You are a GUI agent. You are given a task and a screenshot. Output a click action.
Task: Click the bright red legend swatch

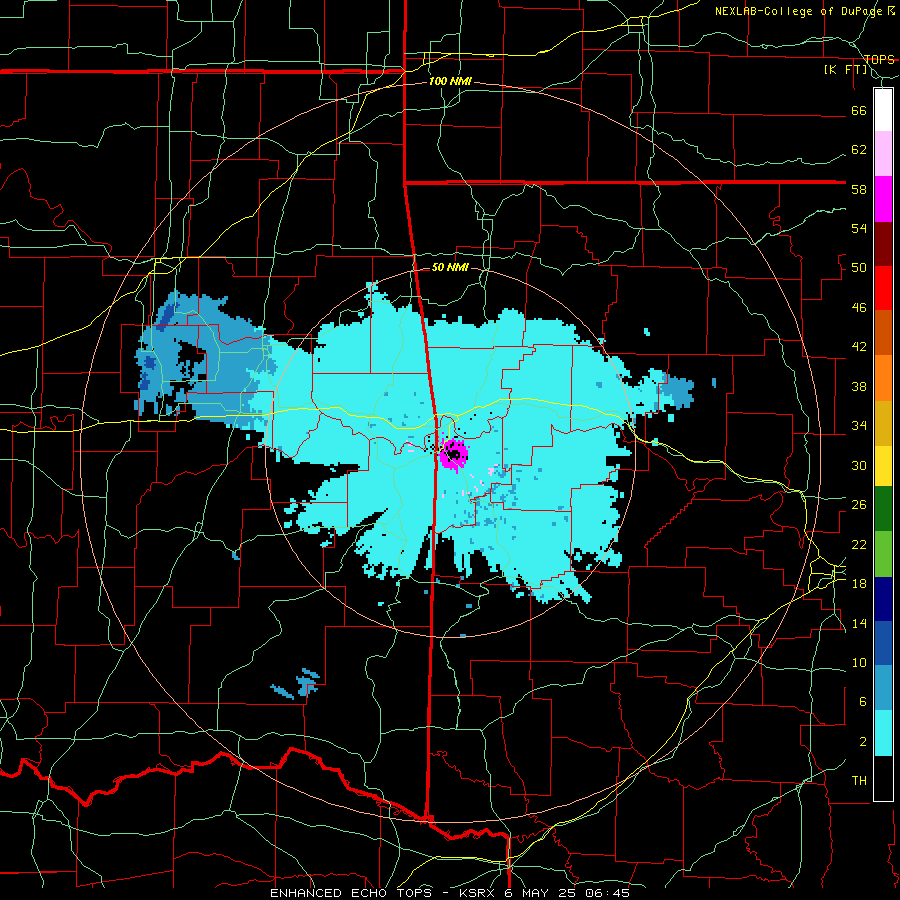883,288
